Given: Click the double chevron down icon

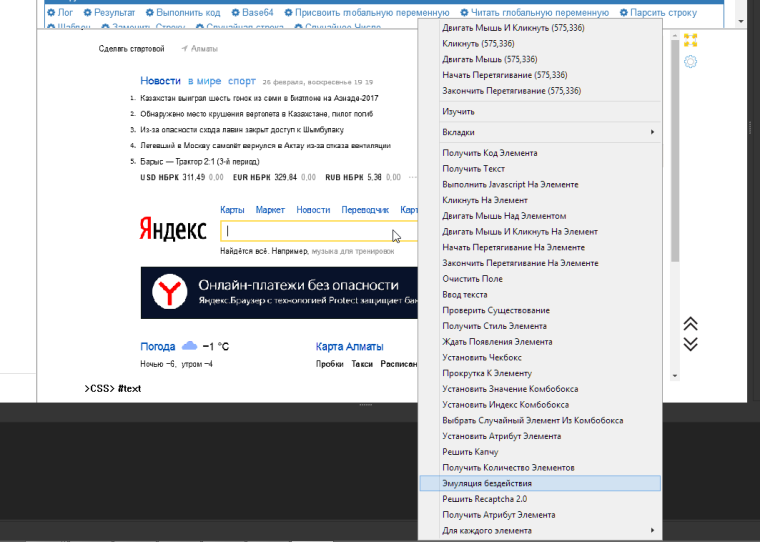Looking at the screenshot, I should (690, 343).
